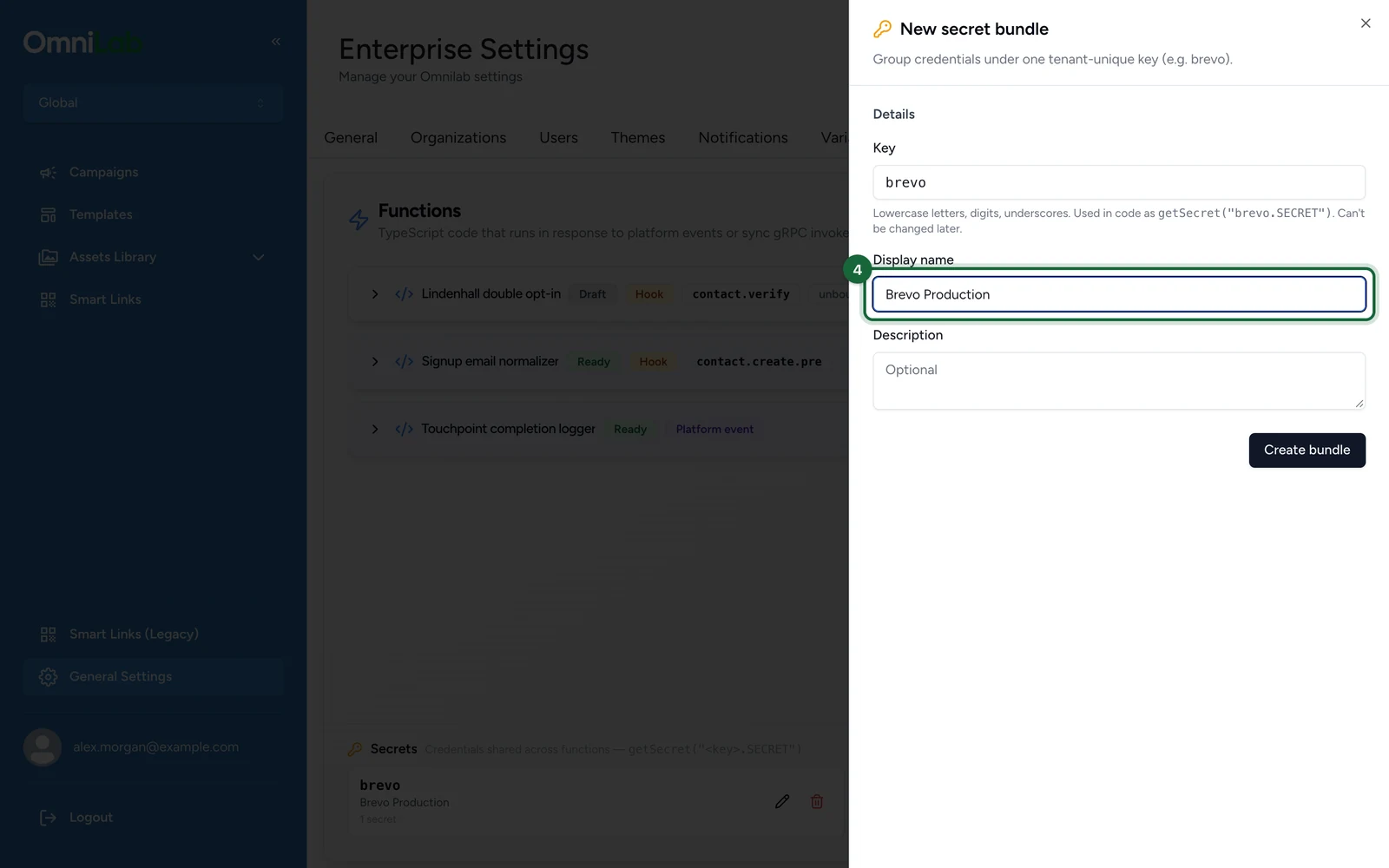Switch to the Organizations tab
This screenshot has width=1389, height=868.
(x=458, y=137)
